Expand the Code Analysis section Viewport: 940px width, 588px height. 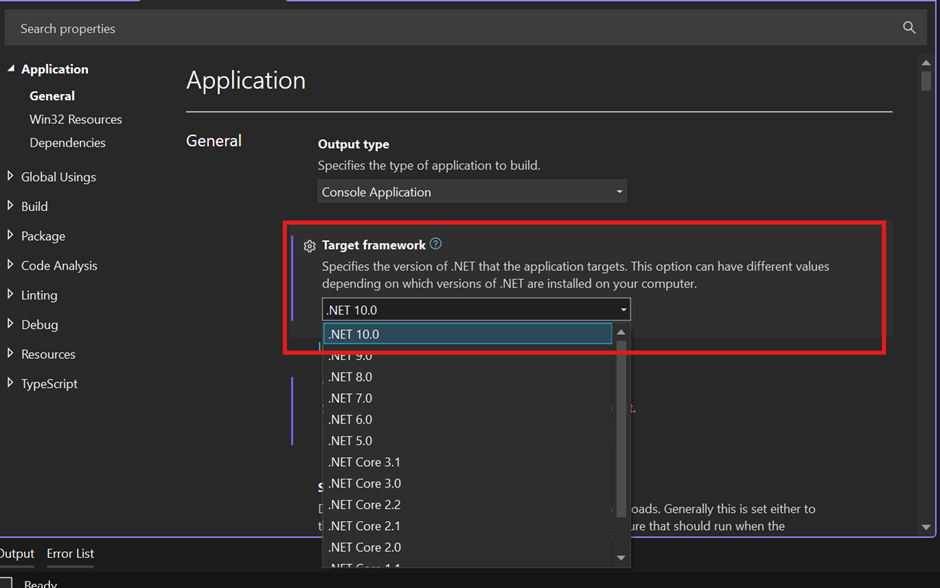[11, 266]
